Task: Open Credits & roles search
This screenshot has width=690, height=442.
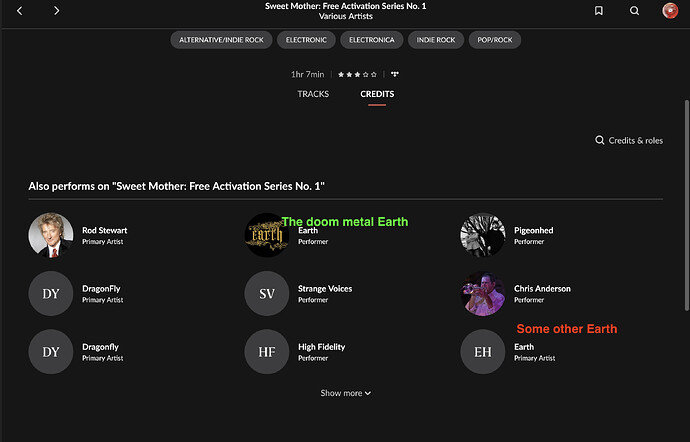Action: click(x=629, y=141)
